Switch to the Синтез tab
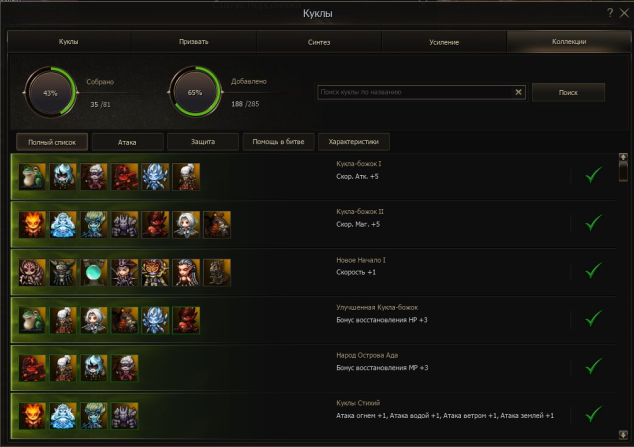Image resolution: width=634 pixels, height=447 pixels. (x=319, y=42)
